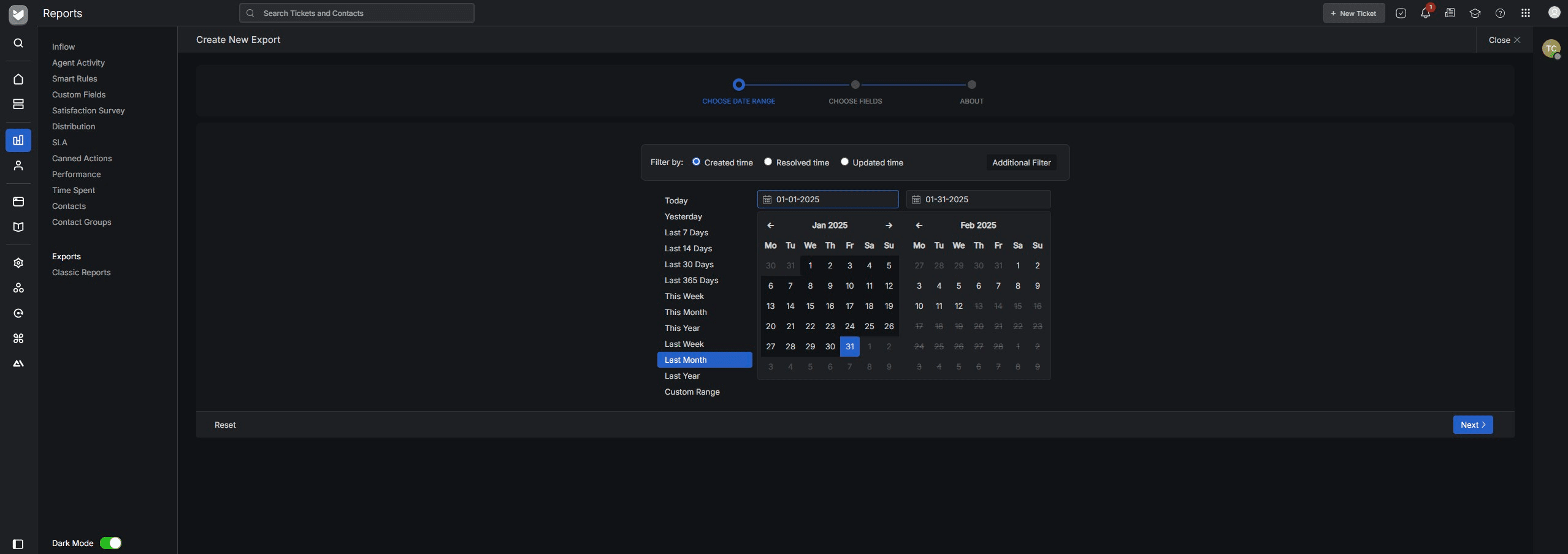Open the Additional Filter options

tap(1021, 162)
